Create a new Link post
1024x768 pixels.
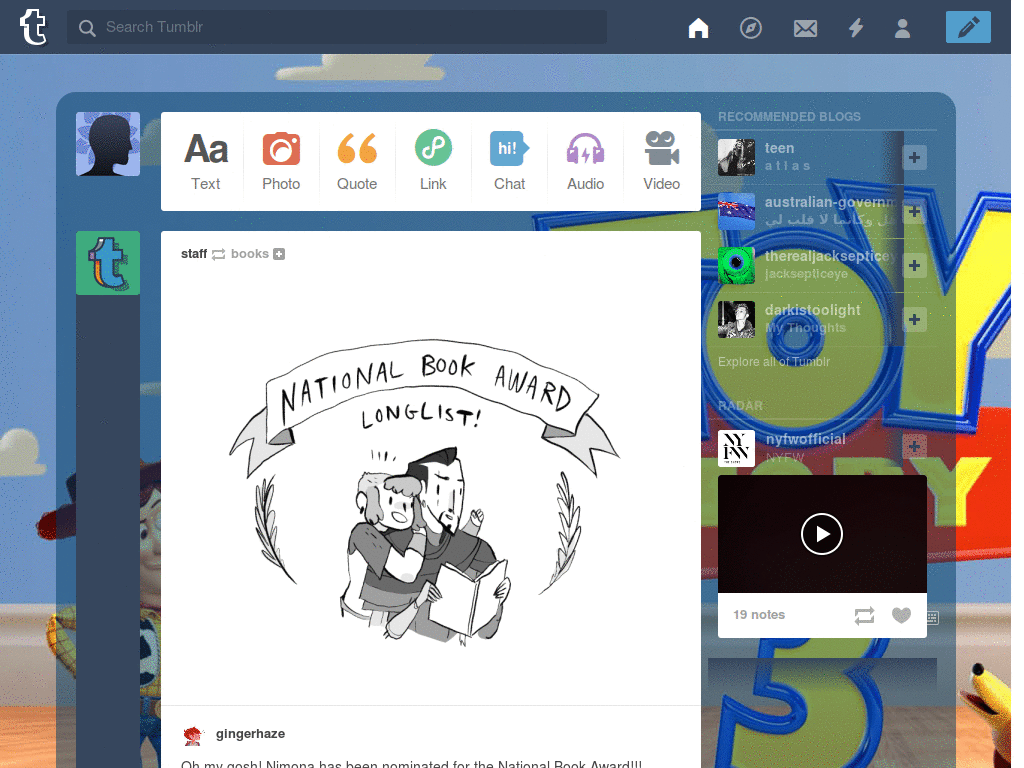point(433,161)
